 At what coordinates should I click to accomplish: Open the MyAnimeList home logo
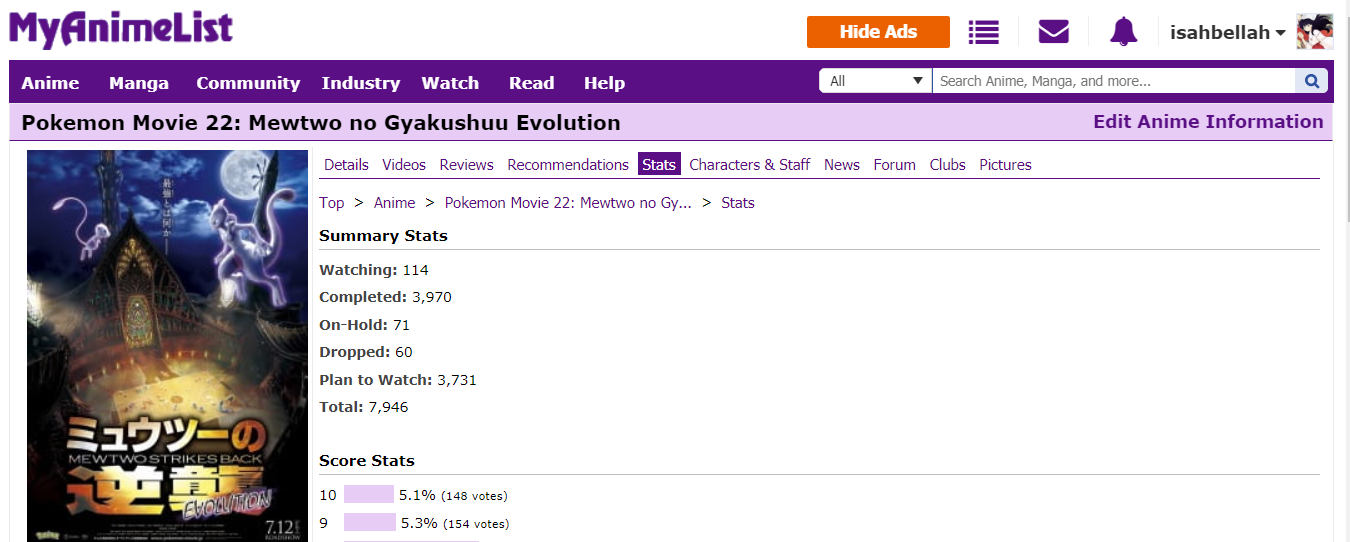121,29
